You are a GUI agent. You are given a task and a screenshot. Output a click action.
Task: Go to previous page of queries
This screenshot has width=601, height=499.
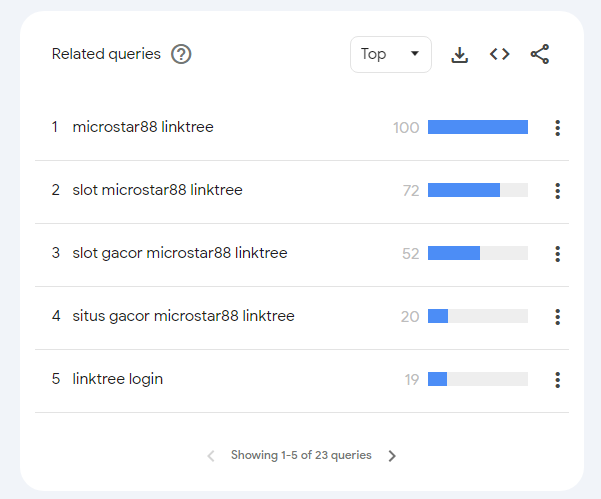pyautogui.click(x=211, y=456)
